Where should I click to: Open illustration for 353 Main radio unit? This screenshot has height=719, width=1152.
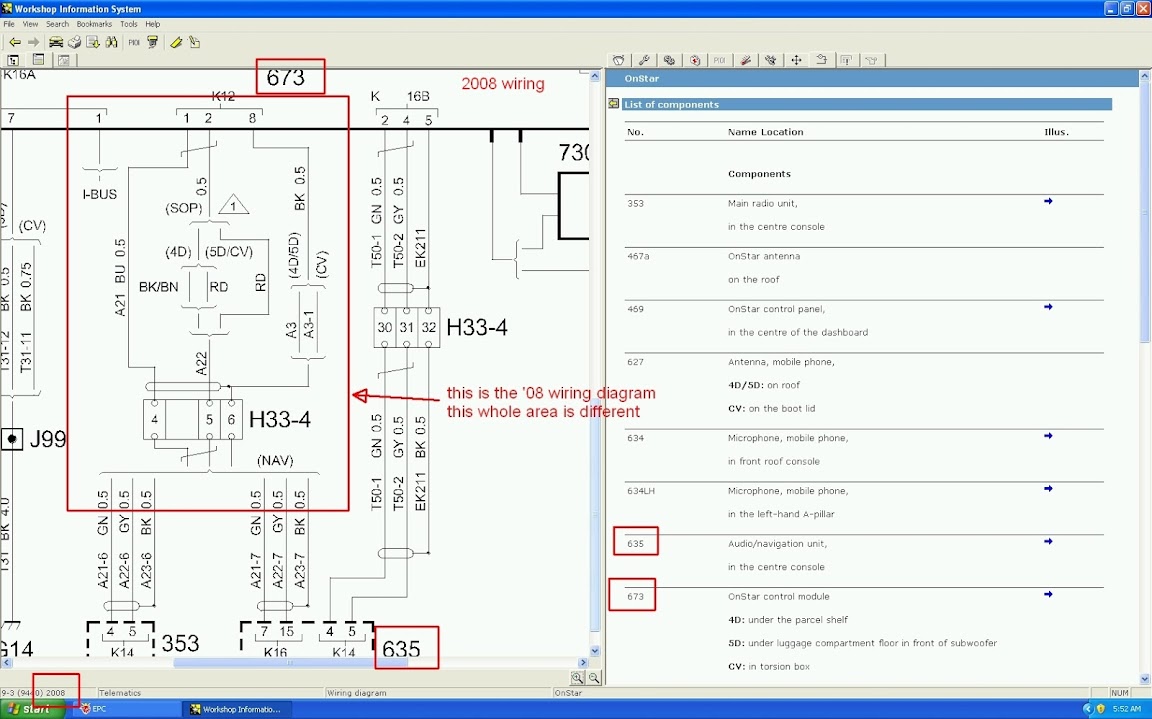pos(1048,201)
